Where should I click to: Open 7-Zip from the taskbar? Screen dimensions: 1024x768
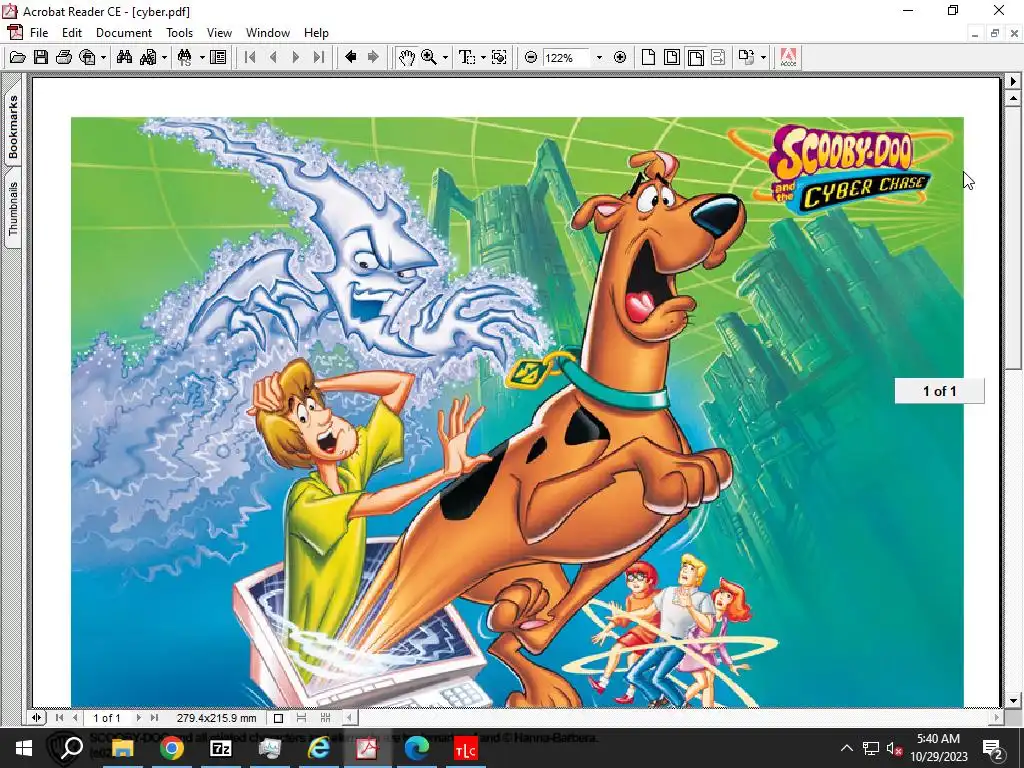[221, 748]
